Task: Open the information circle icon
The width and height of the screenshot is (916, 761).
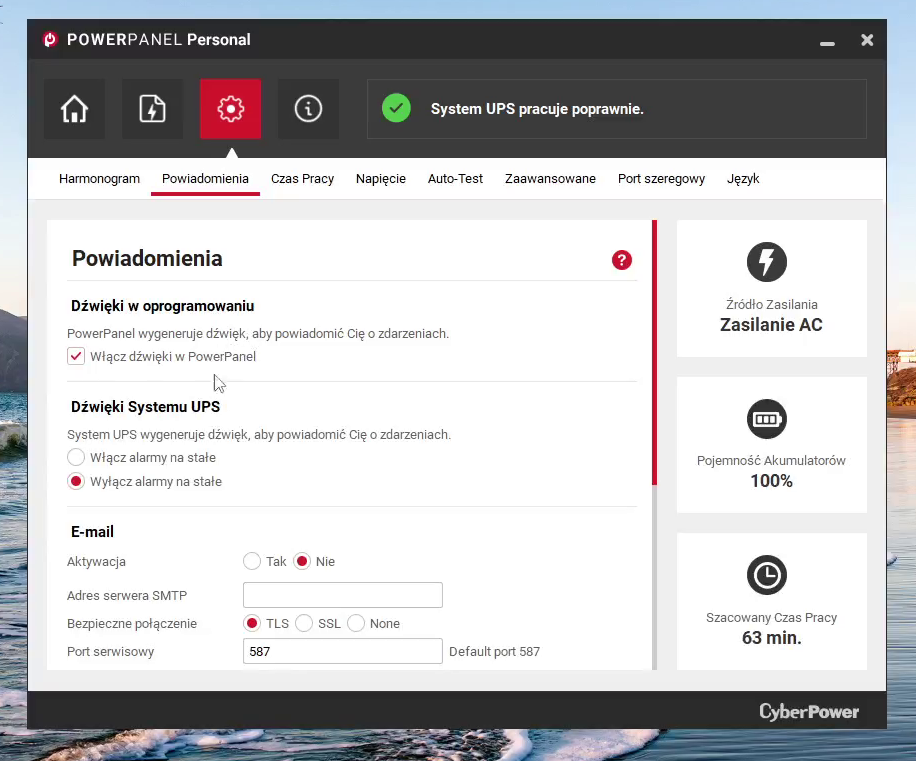Action: tap(308, 109)
